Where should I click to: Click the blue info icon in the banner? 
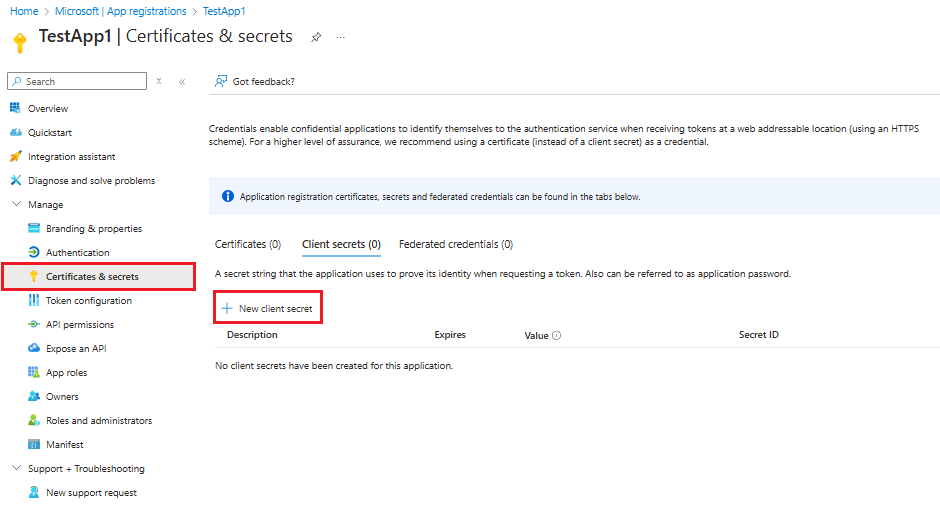(x=228, y=196)
